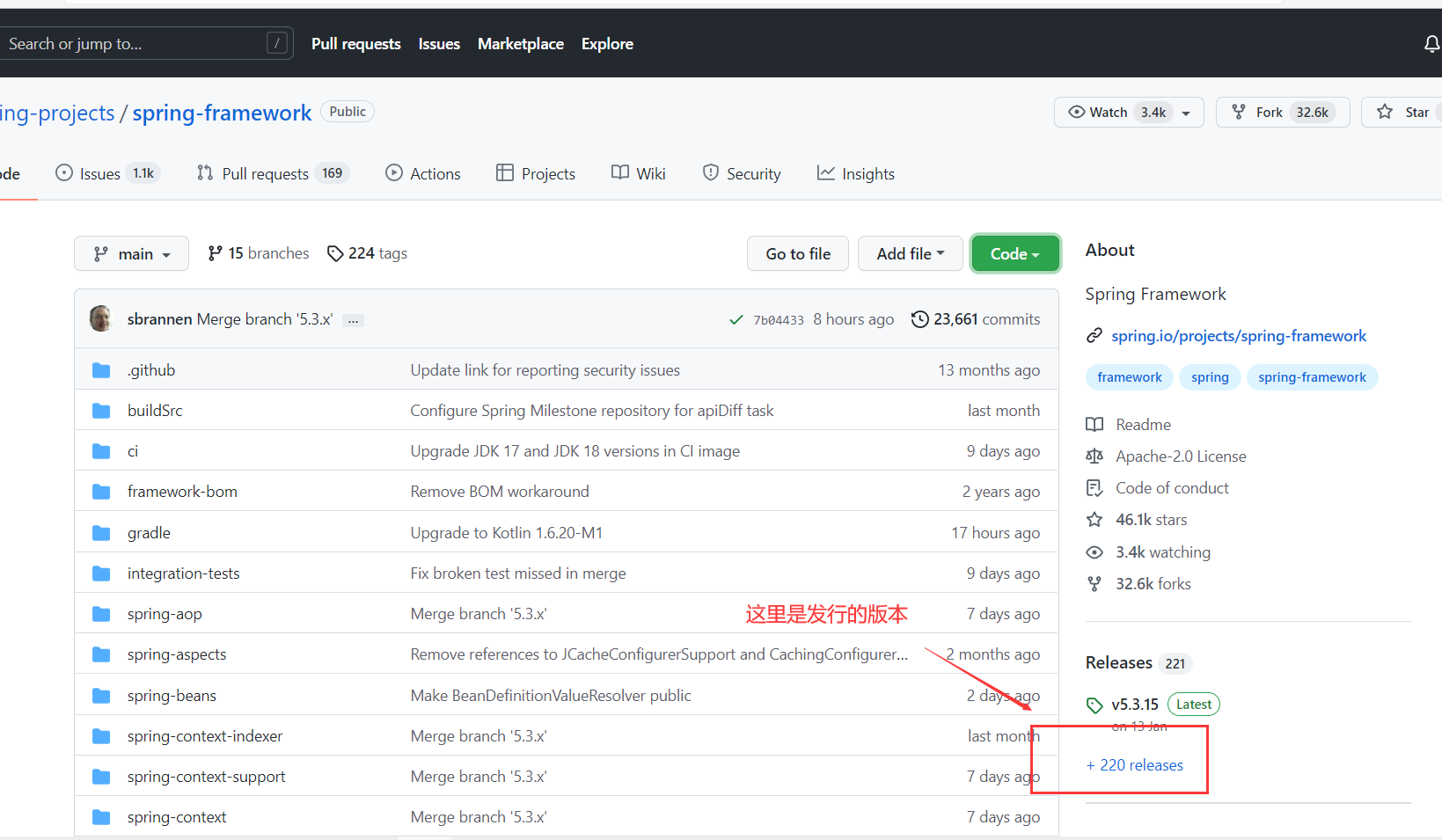Switch to the Actions tab

coord(423,173)
